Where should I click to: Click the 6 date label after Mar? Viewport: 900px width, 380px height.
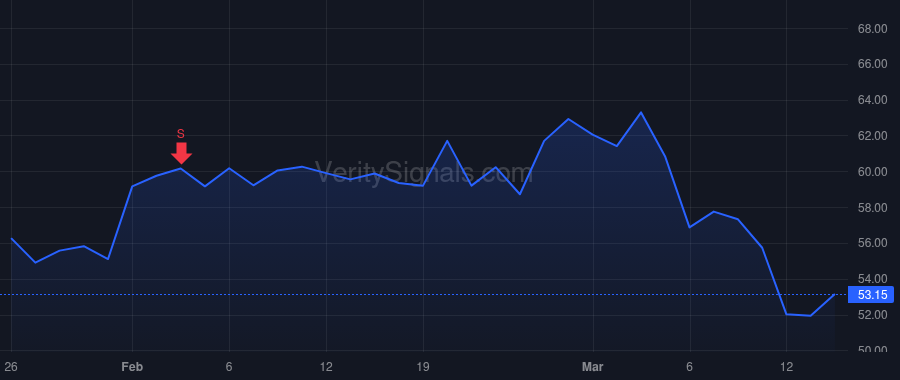coord(689,367)
